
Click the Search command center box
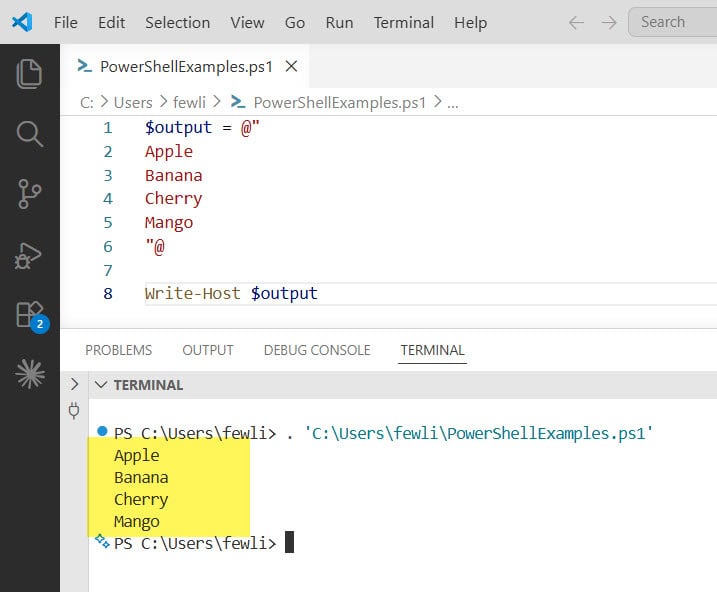pyautogui.click(x=672, y=22)
